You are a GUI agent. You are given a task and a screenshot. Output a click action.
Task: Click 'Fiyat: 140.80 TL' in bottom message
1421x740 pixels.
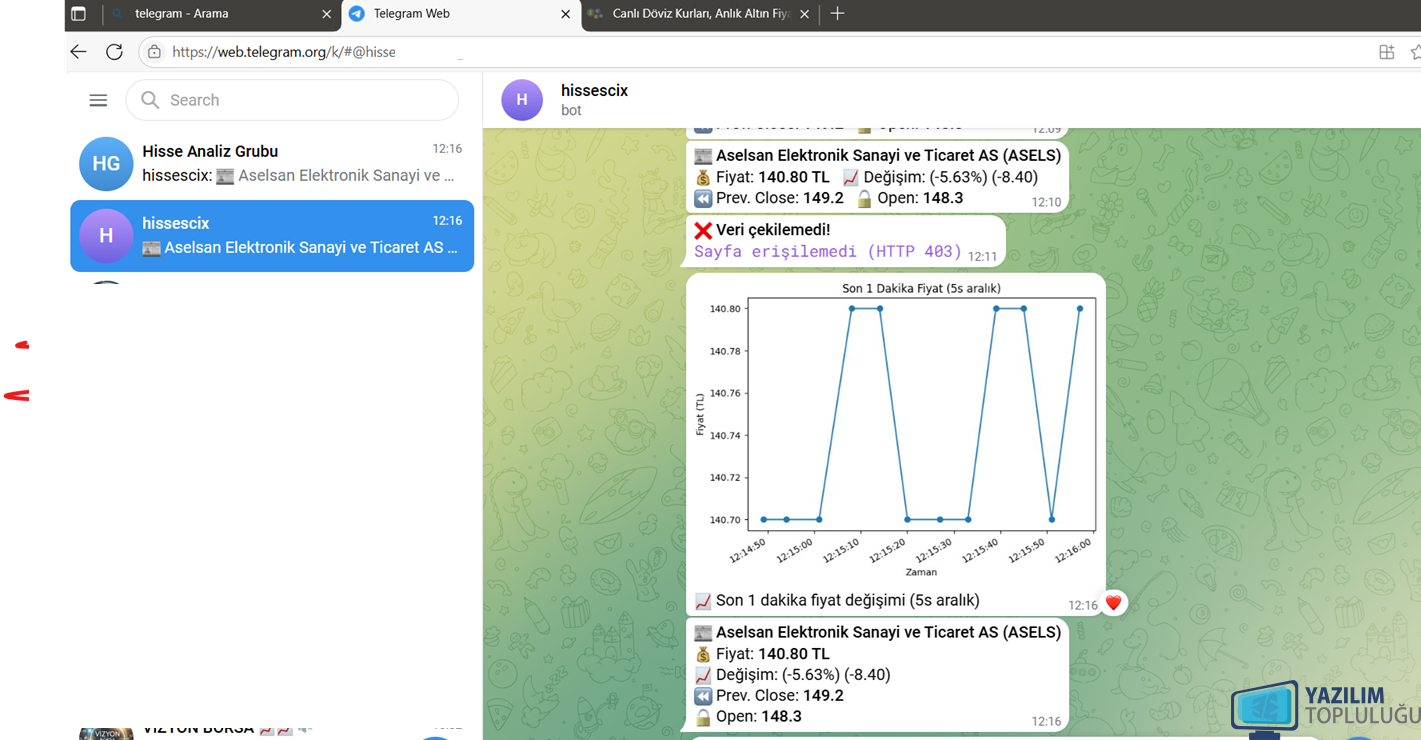pos(773,654)
